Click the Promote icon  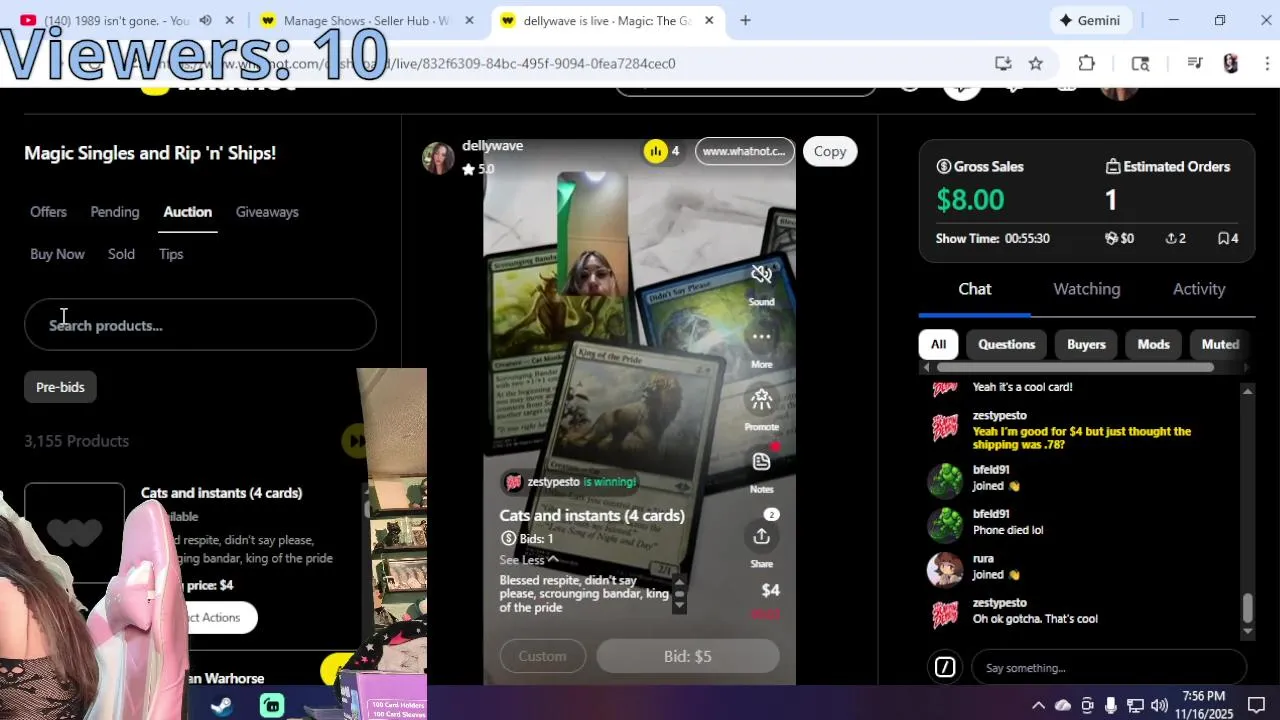point(761,400)
